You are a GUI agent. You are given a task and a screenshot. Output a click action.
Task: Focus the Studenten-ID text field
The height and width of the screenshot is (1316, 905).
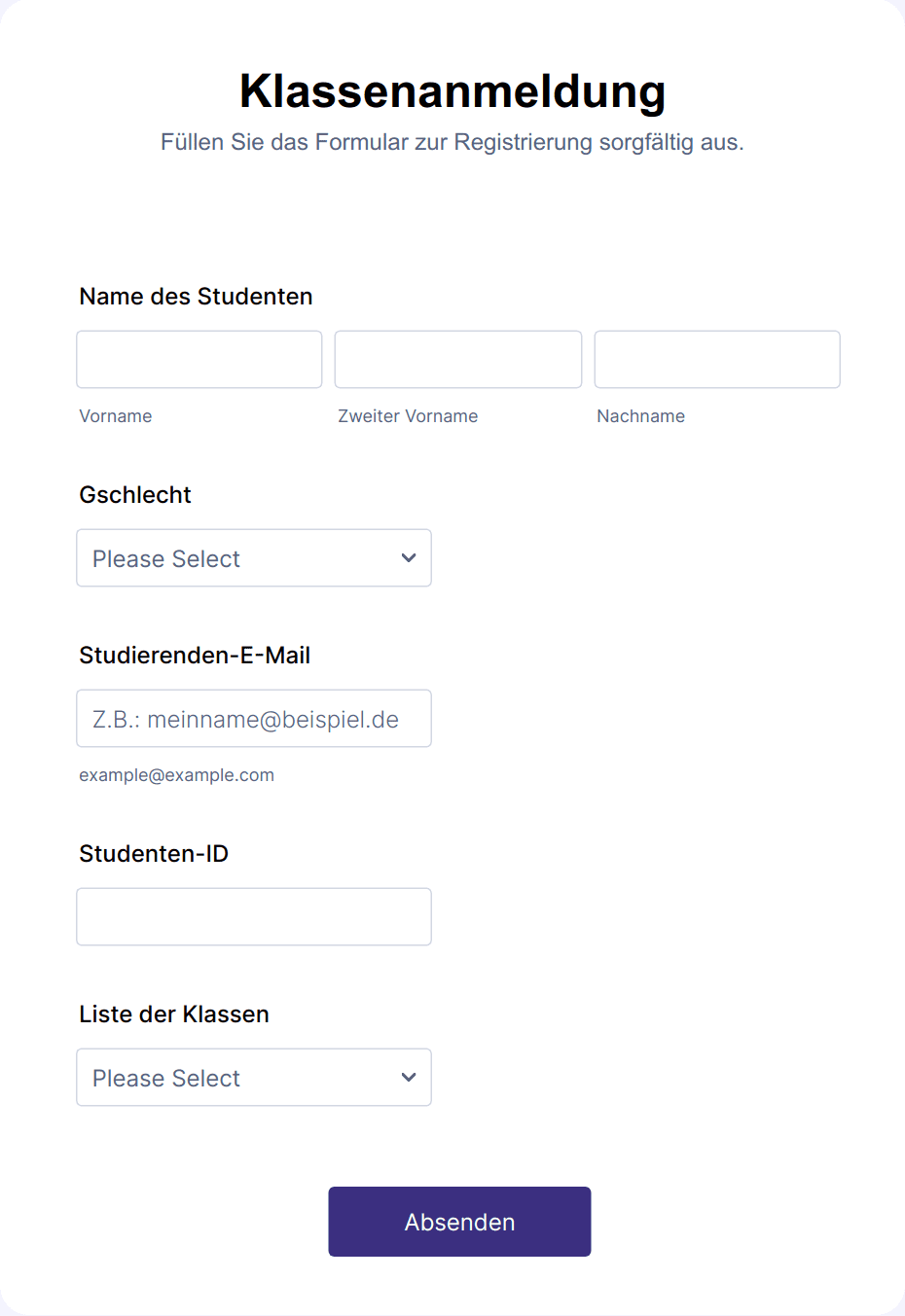tap(254, 916)
